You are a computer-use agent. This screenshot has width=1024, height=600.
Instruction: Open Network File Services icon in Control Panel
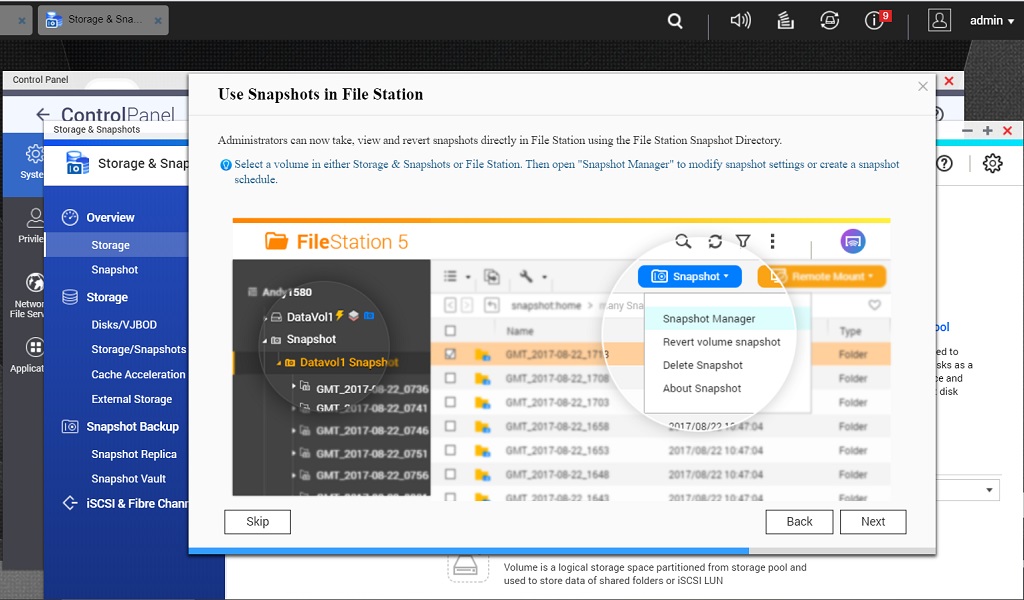34,283
